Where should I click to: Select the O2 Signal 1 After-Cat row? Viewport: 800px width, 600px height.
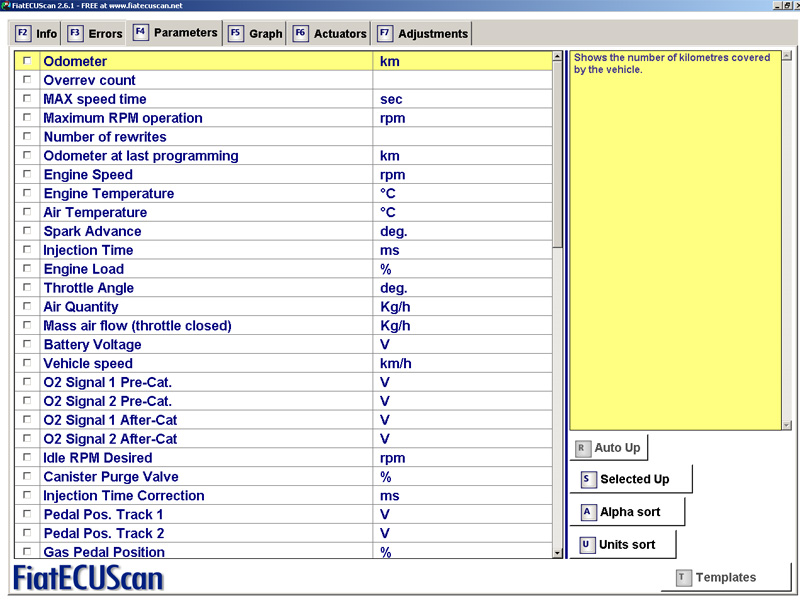tap(283, 420)
